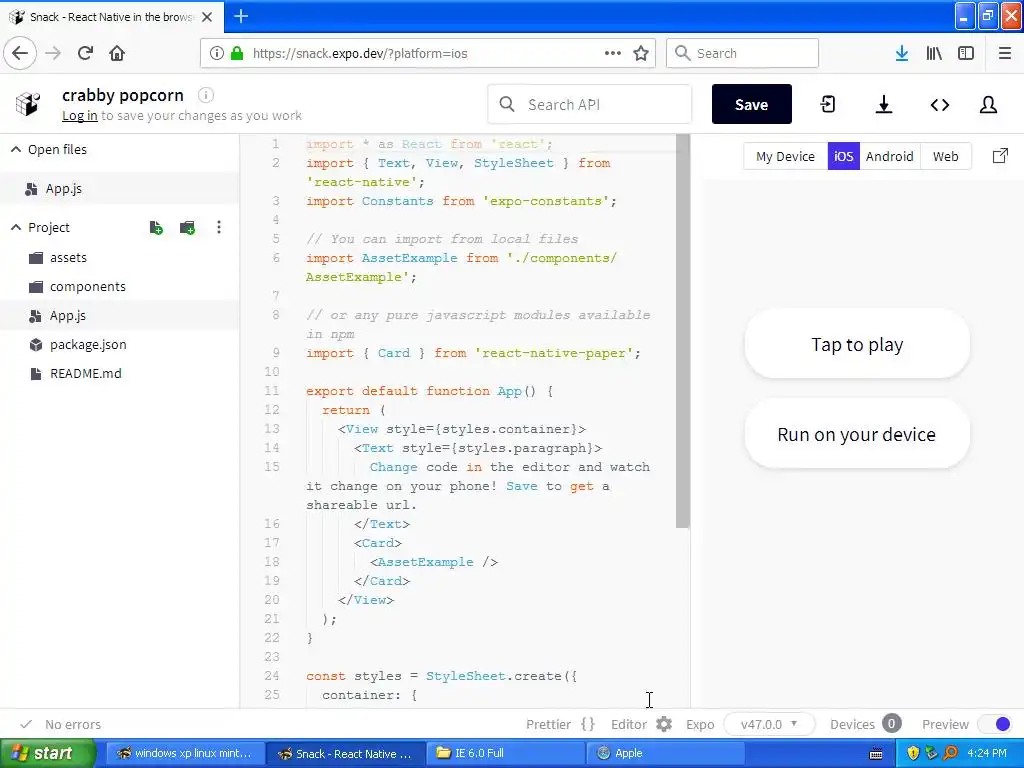
Task: Show site information icon
Action: click(x=217, y=53)
